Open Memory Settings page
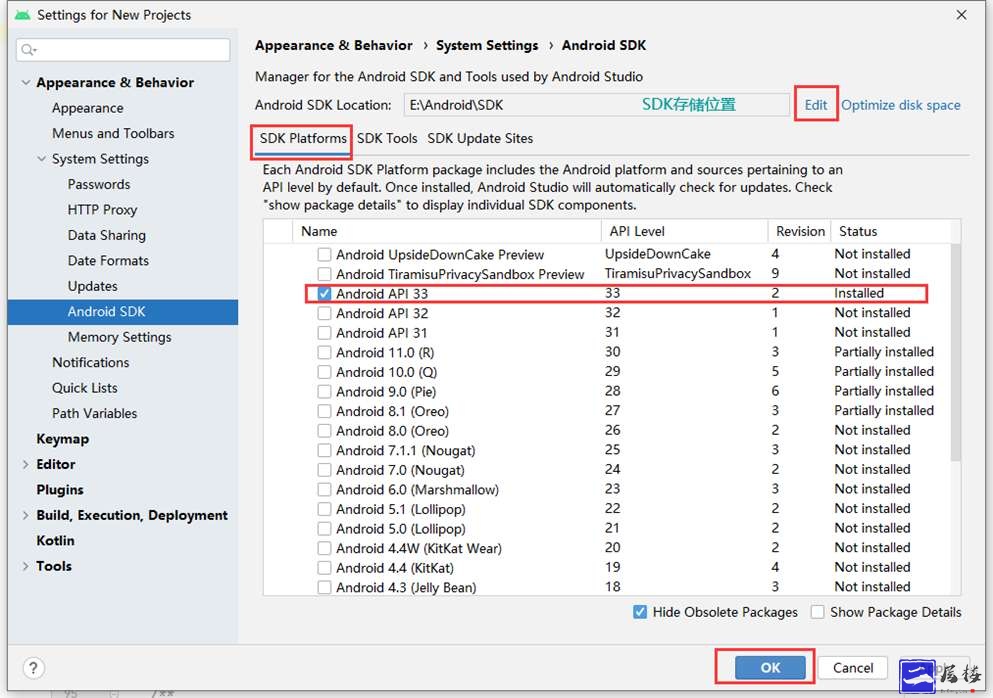The height and width of the screenshot is (698, 993). pyautogui.click(x=120, y=337)
